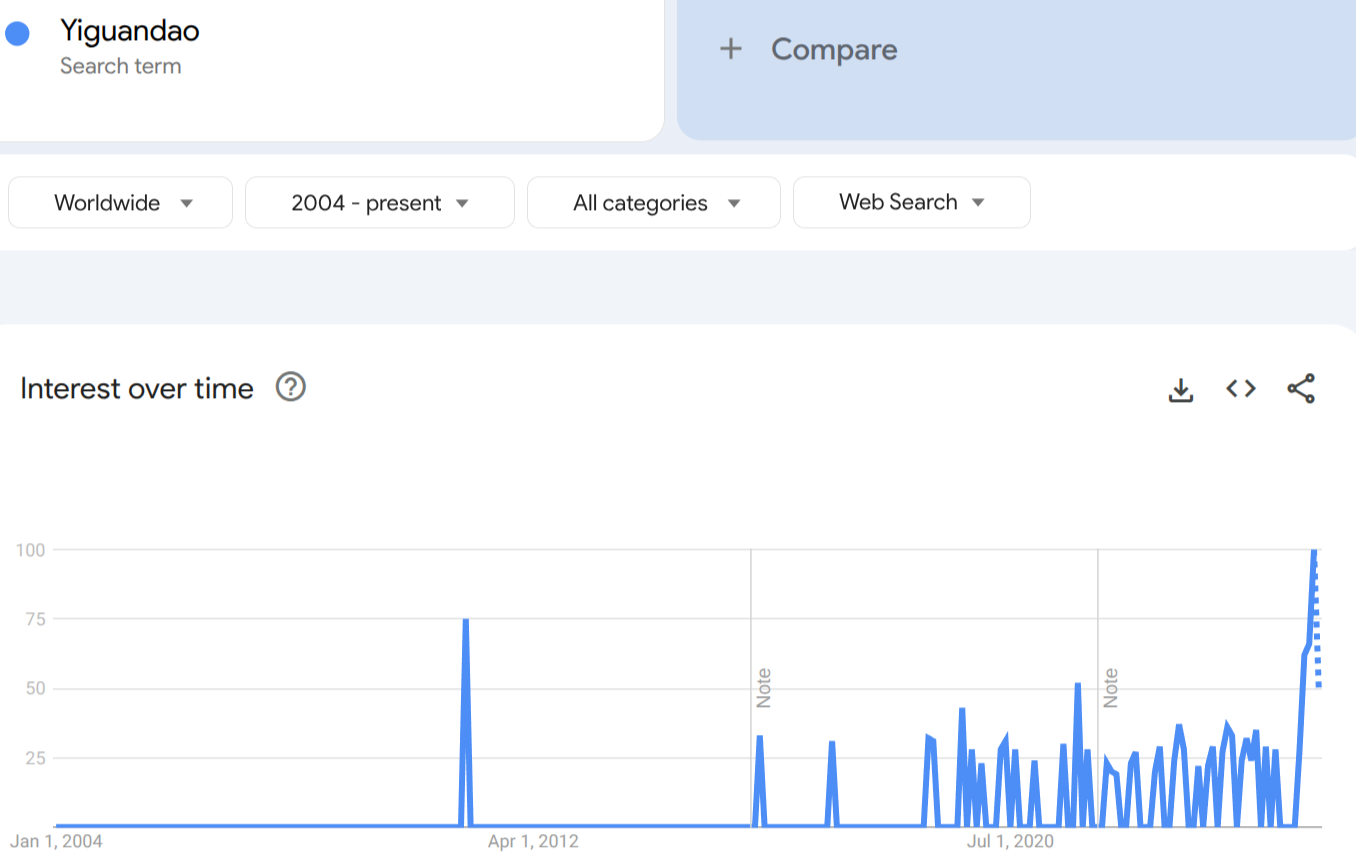
Task: Click the Jul 1, 2020 axis label
Action: point(1011,841)
